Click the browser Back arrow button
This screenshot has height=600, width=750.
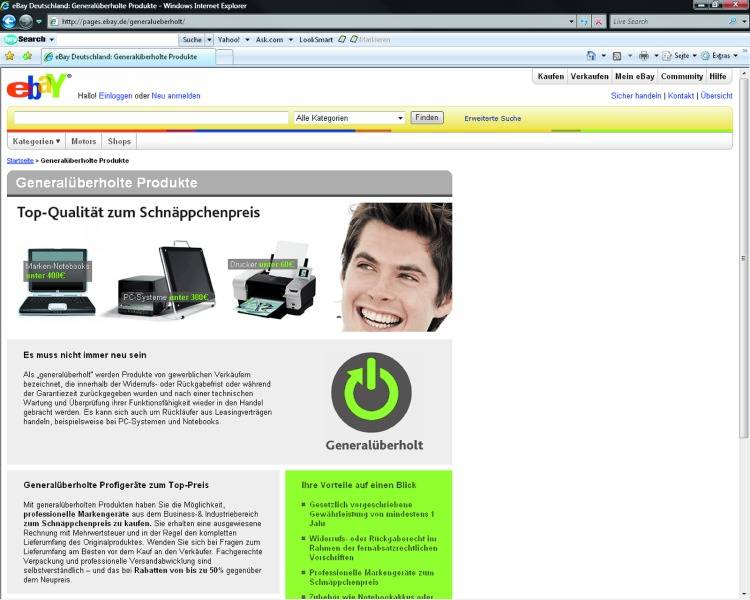(x=9, y=22)
